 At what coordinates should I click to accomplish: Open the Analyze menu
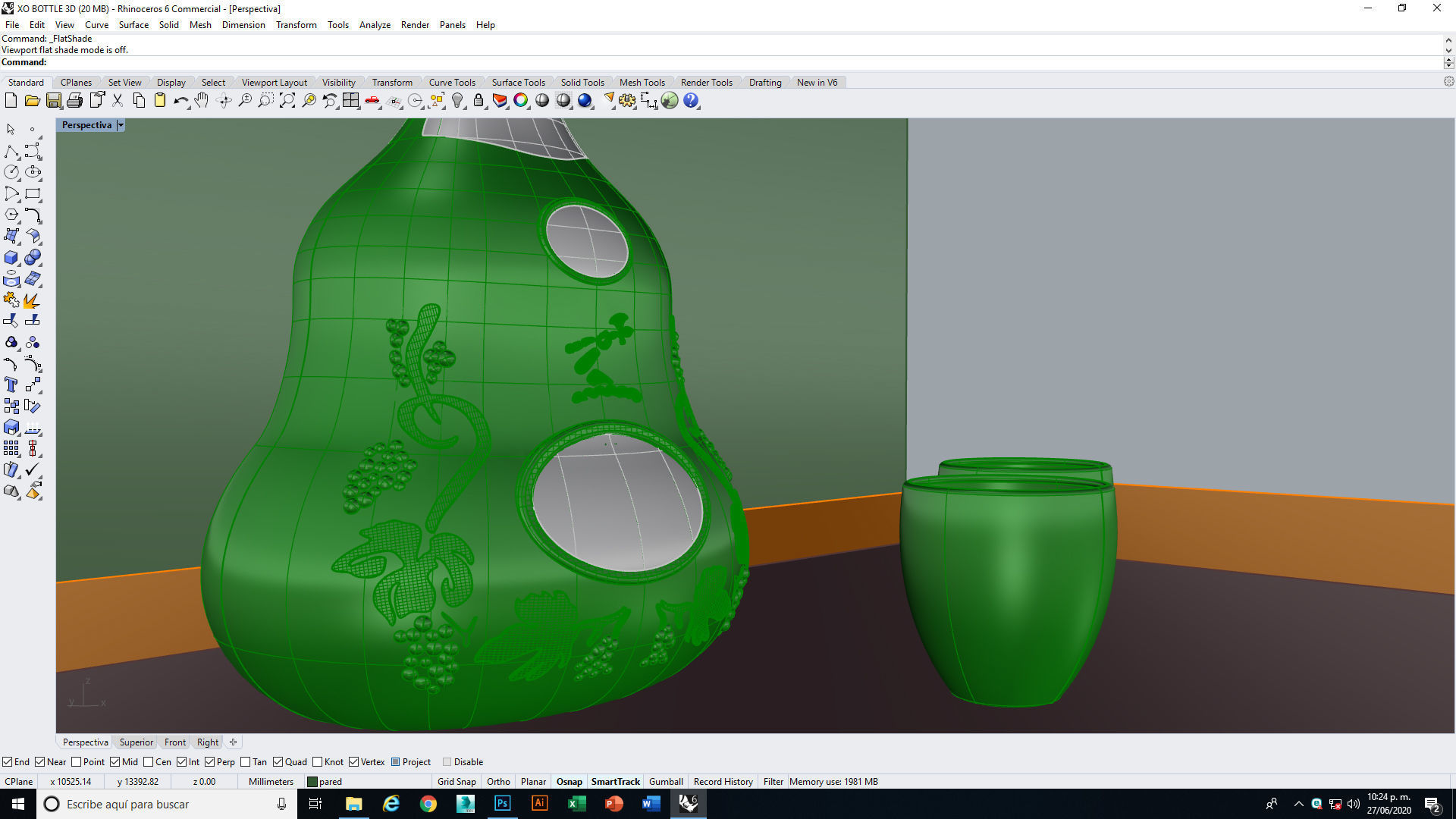coord(375,25)
